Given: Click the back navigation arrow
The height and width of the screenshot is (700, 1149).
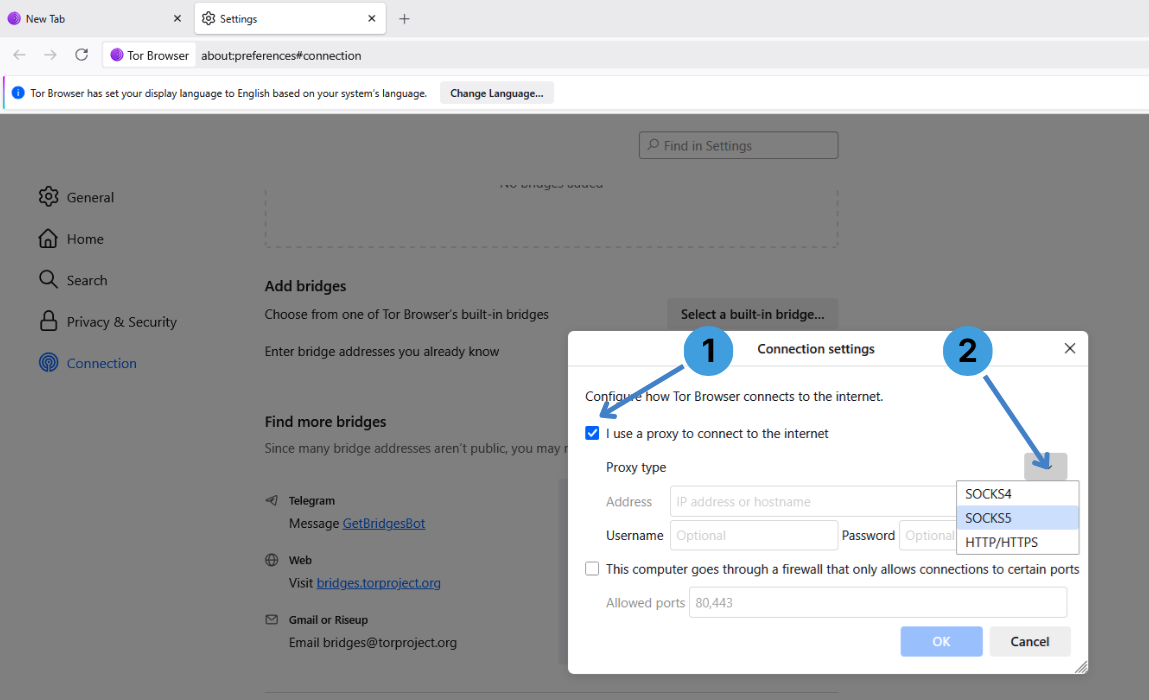Looking at the screenshot, I should (20, 55).
